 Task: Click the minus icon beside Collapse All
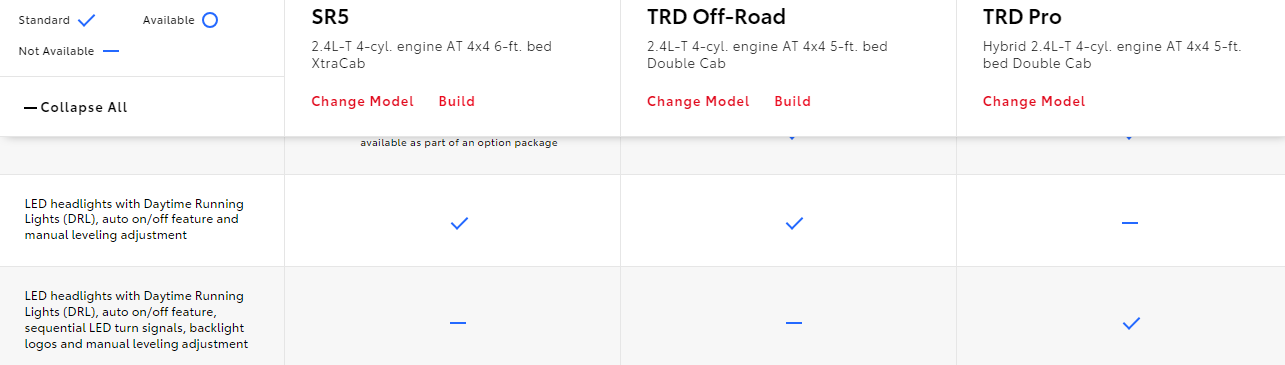point(30,108)
